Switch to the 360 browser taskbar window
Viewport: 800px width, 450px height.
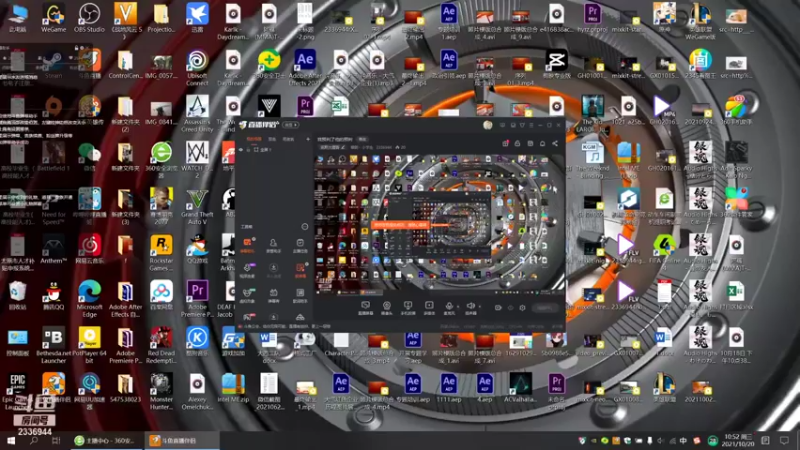point(106,440)
